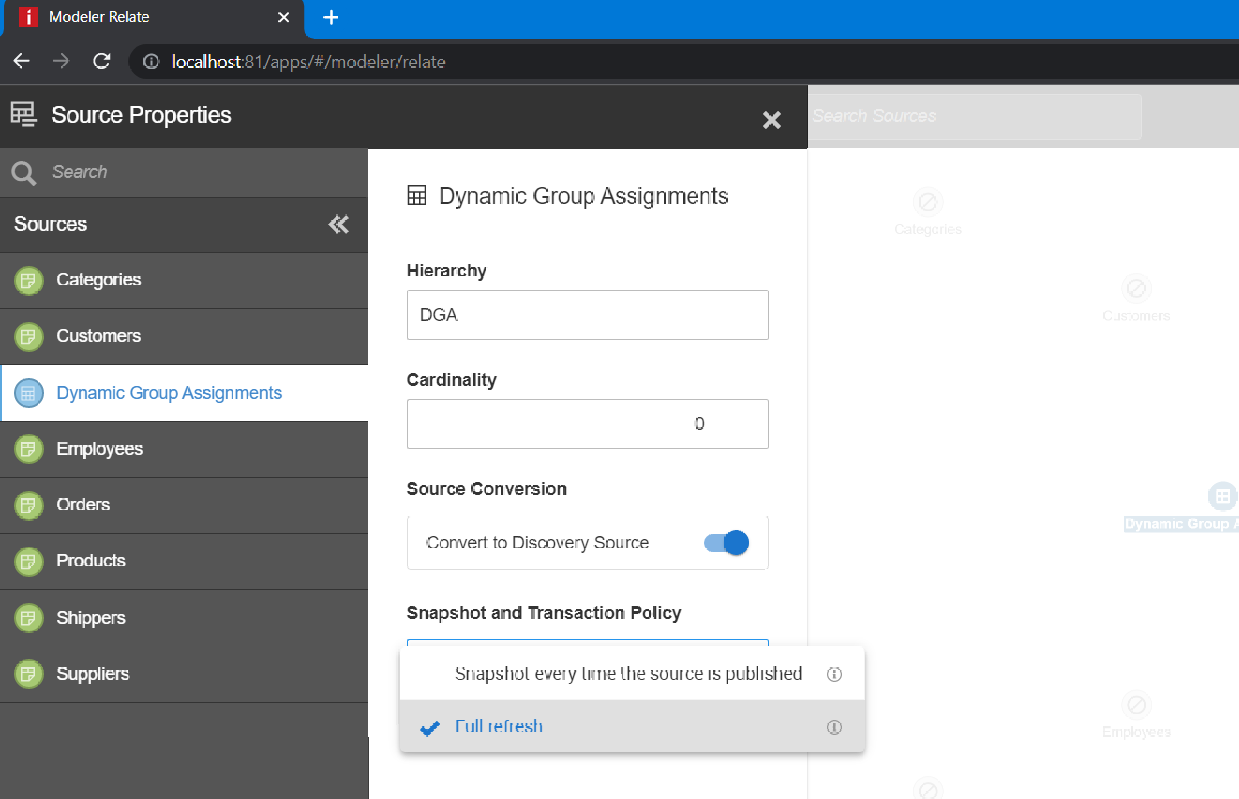Select the Orders source in the sidebar list
This screenshot has height=799, width=1239.
pyautogui.click(x=184, y=505)
